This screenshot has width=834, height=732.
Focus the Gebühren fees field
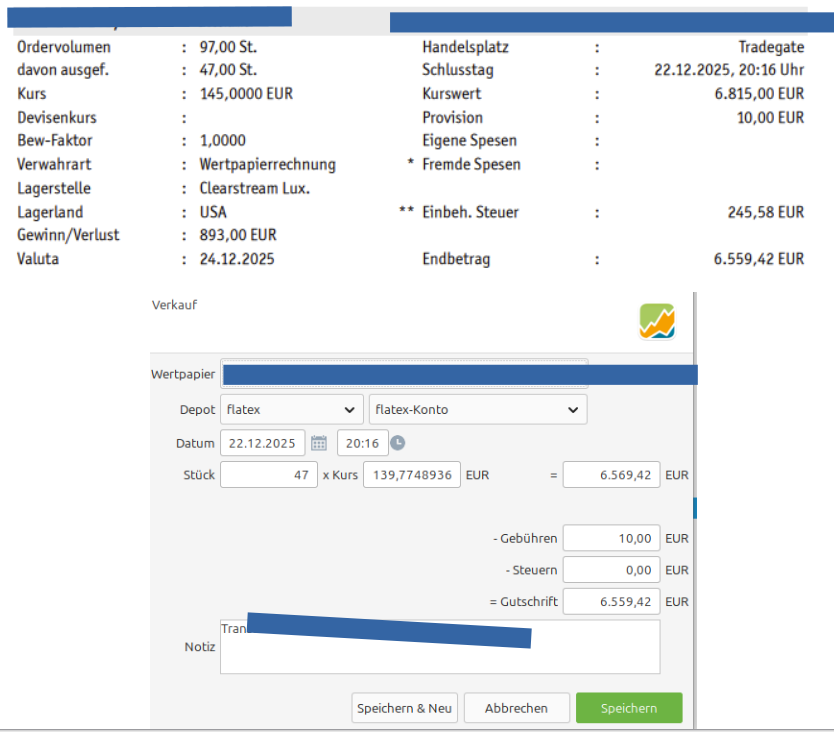pyautogui.click(x=610, y=539)
